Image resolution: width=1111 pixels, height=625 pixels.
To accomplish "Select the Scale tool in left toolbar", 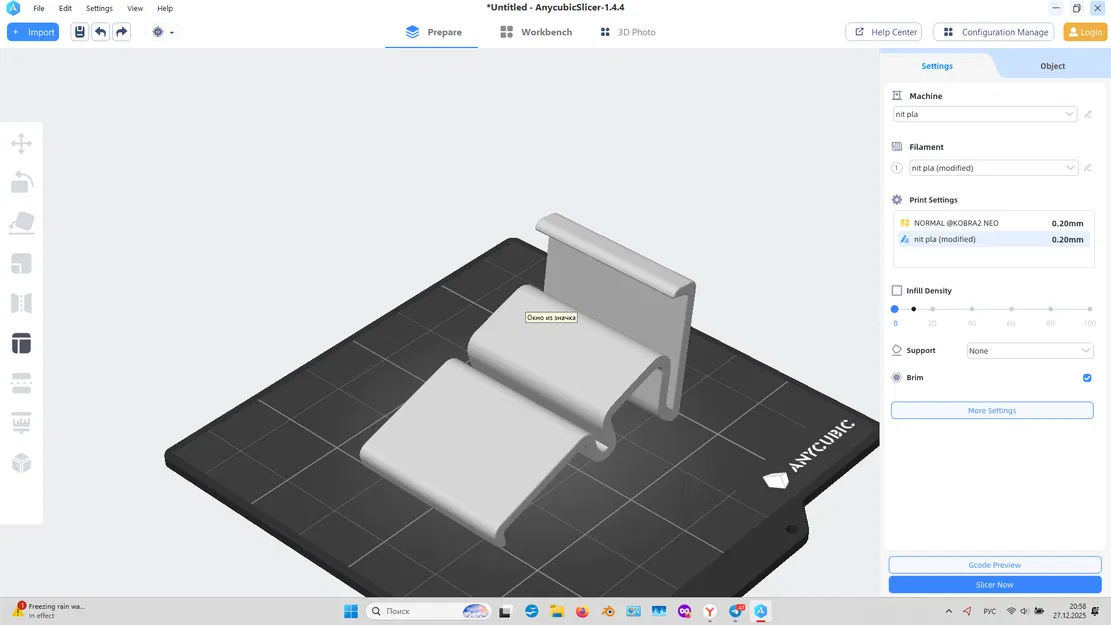I will [21, 264].
